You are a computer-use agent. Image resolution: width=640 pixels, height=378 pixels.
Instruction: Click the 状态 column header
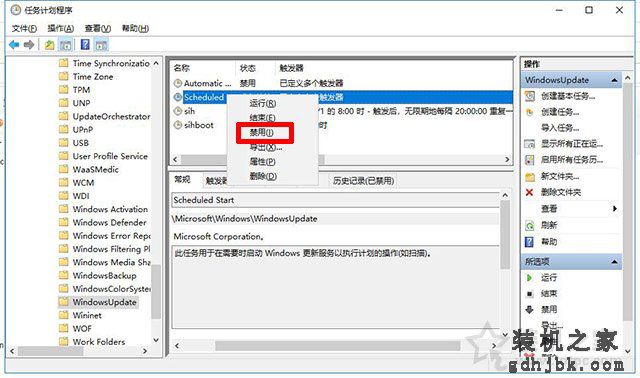coord(247,68)
